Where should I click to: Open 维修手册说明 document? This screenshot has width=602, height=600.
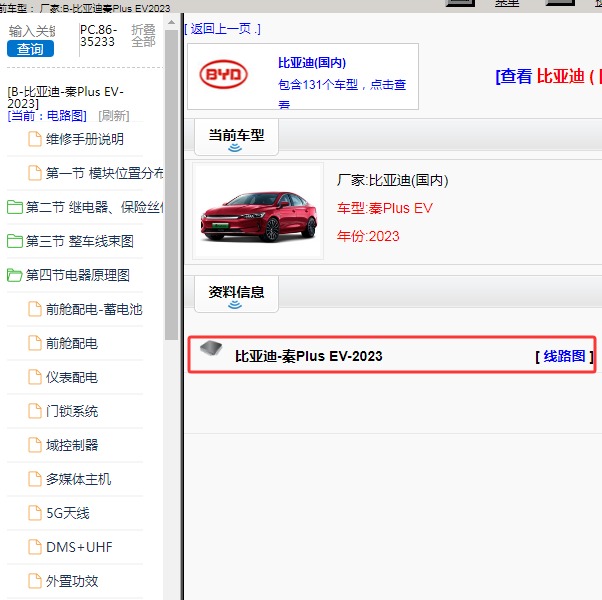(x=85, y=139)
